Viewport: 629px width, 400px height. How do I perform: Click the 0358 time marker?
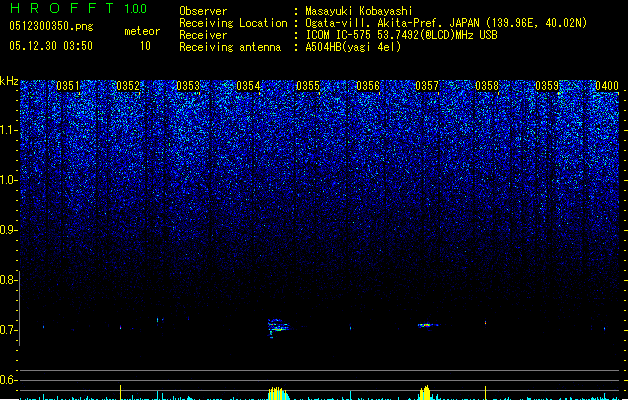487,85
